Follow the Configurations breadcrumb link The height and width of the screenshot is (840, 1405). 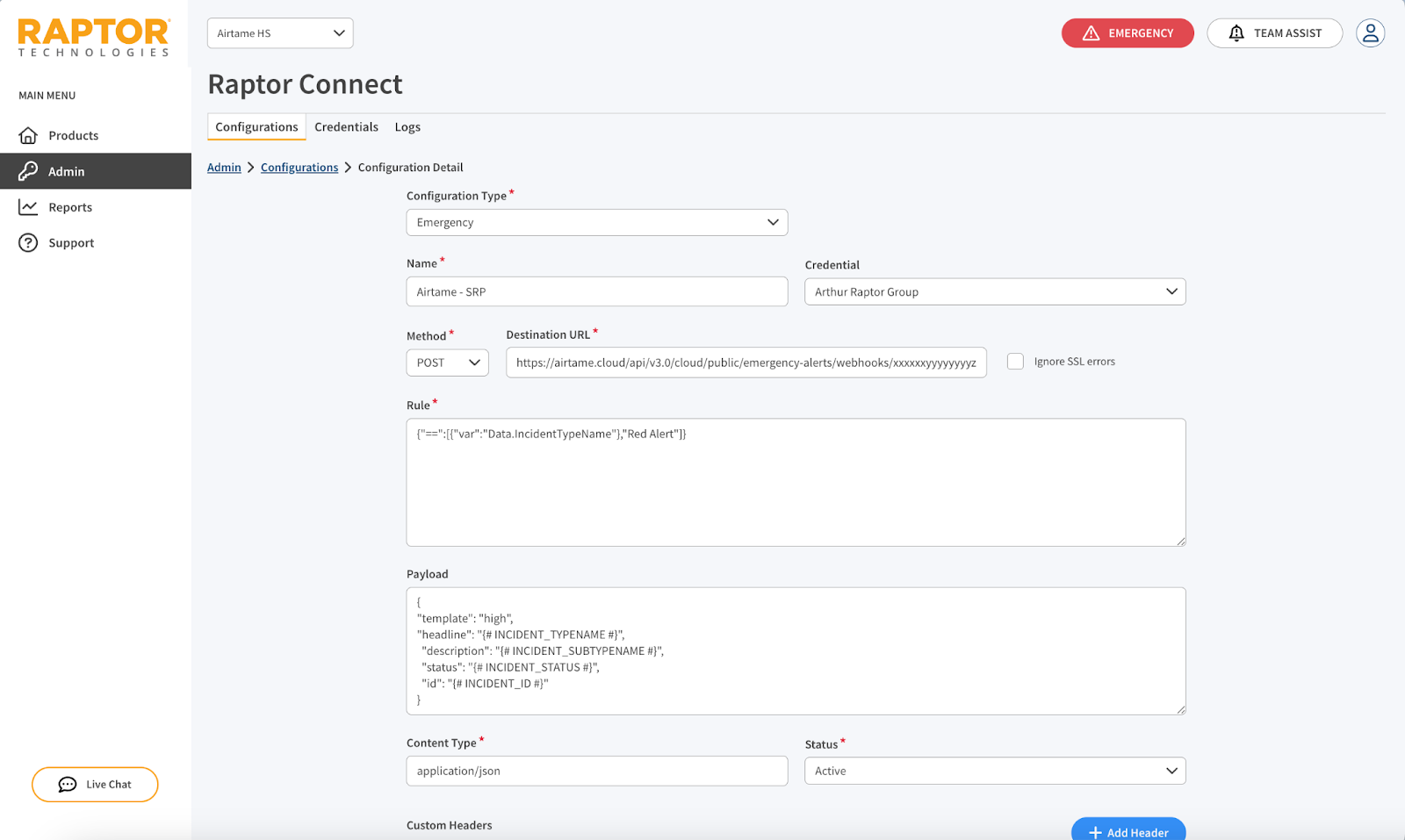tap(299, 167)
